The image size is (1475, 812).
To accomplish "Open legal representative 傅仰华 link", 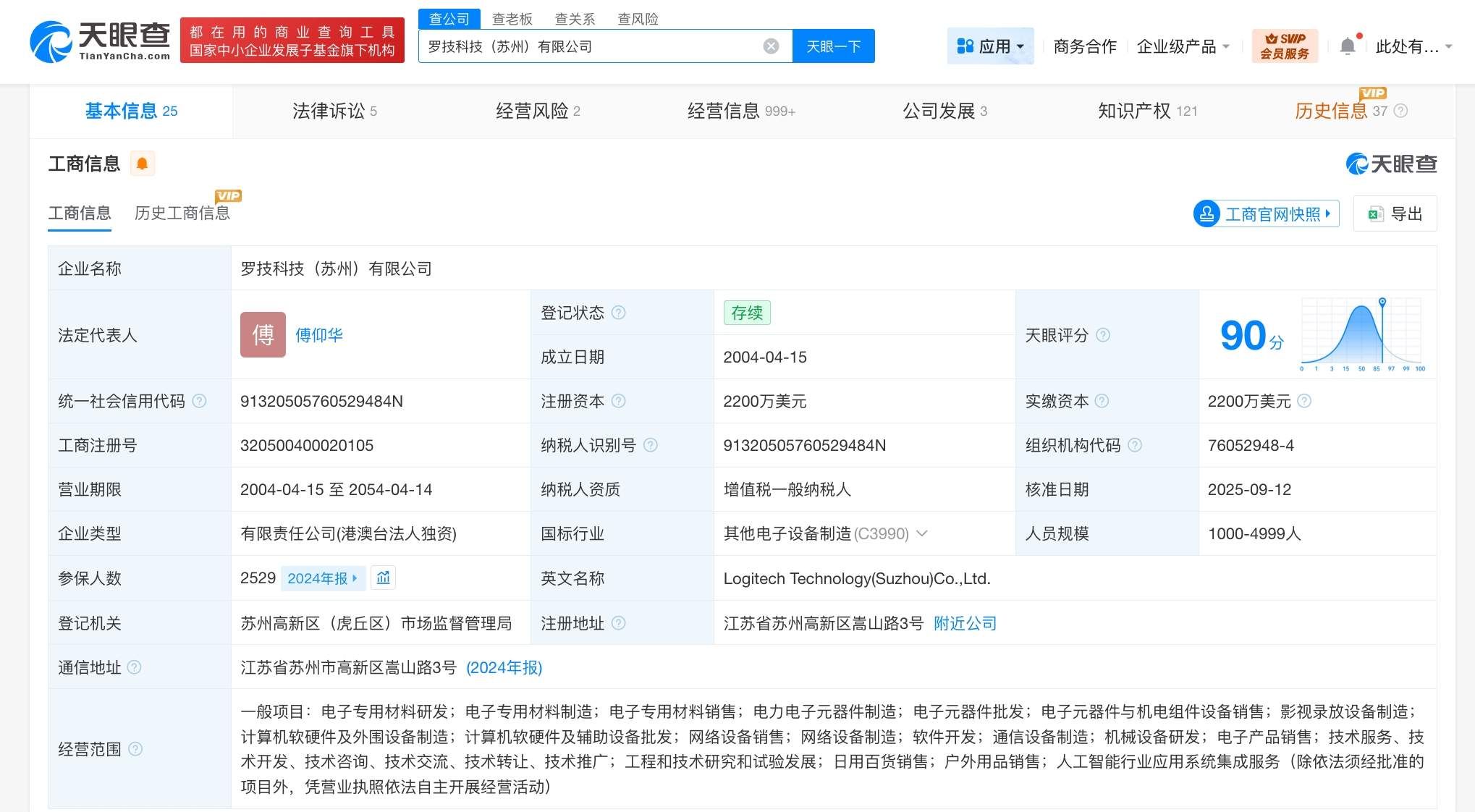I will click(319, 335).
